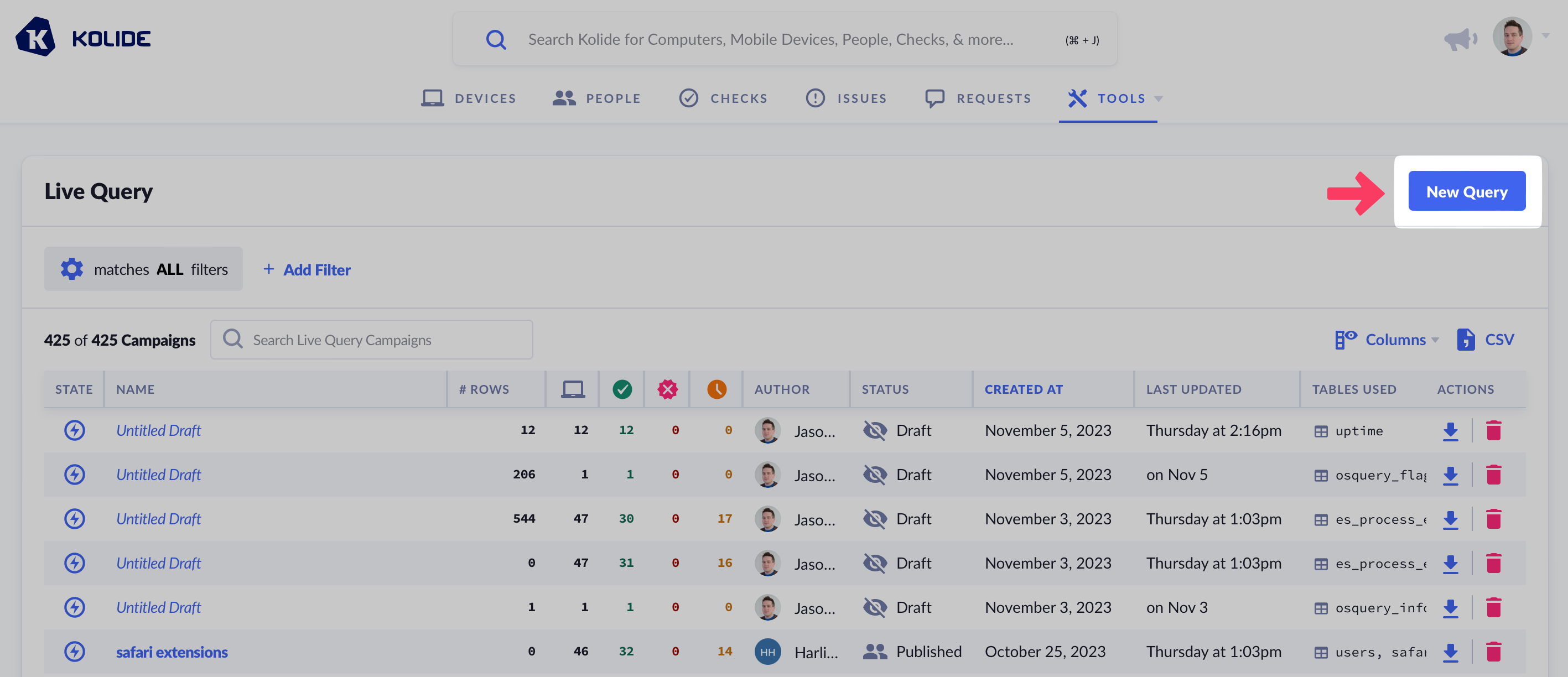Sort by the pending clock column icon
The height and width of the screenshot is (677, 1568).
[x=716, y=389]
